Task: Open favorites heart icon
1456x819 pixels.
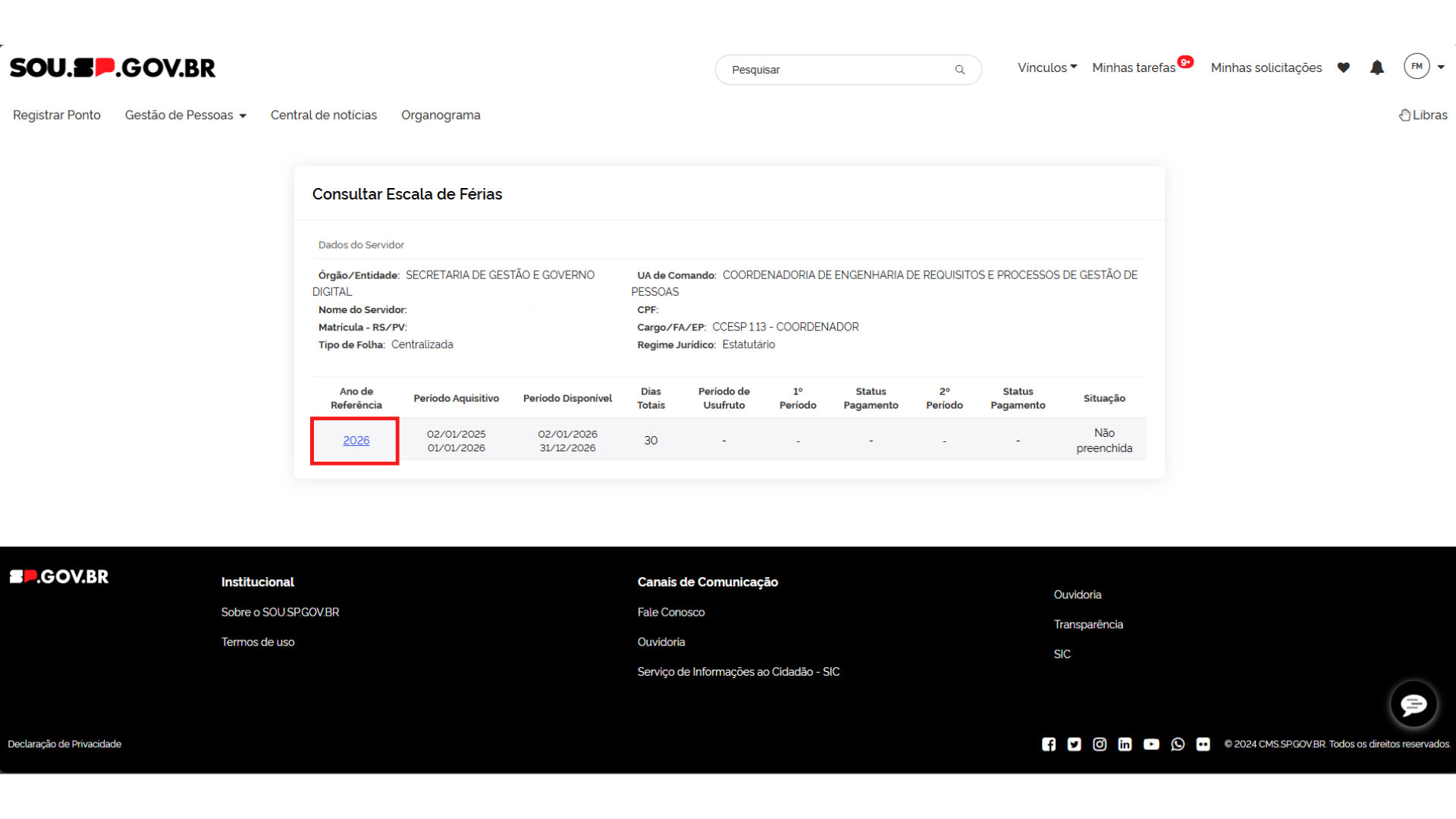Action: [1343, 67]
